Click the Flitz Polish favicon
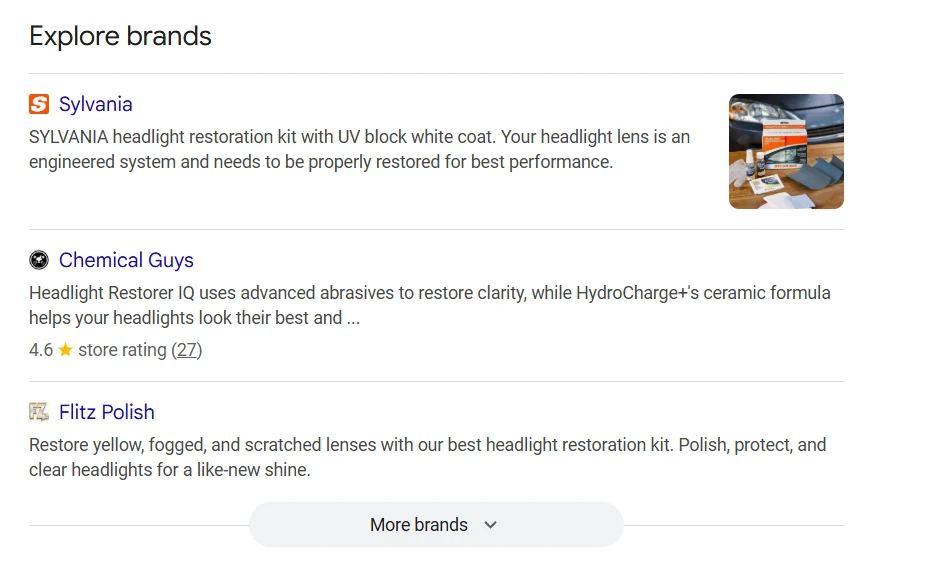 tap(39, 412)
